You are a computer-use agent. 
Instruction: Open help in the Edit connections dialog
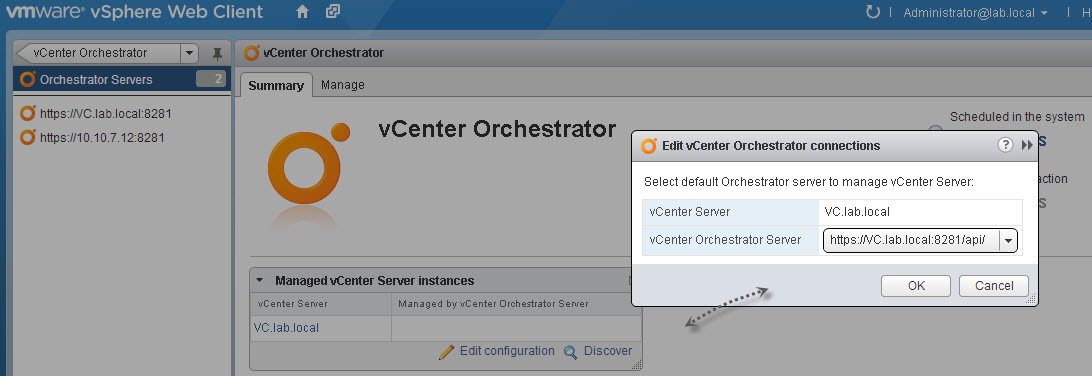click(x=1005, y=145)
